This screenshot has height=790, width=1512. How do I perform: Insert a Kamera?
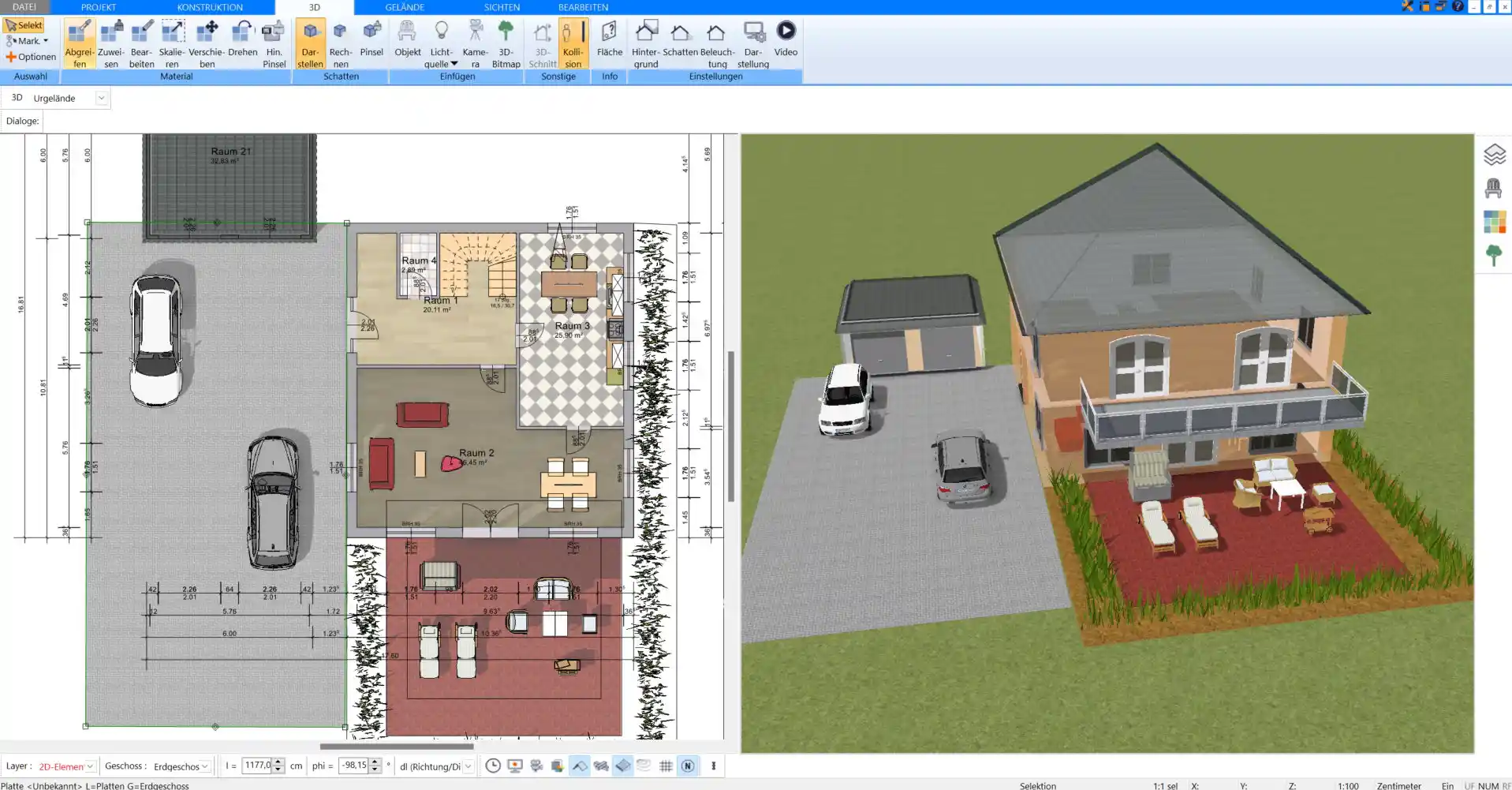pyautogui.click(x=475, y=44)
